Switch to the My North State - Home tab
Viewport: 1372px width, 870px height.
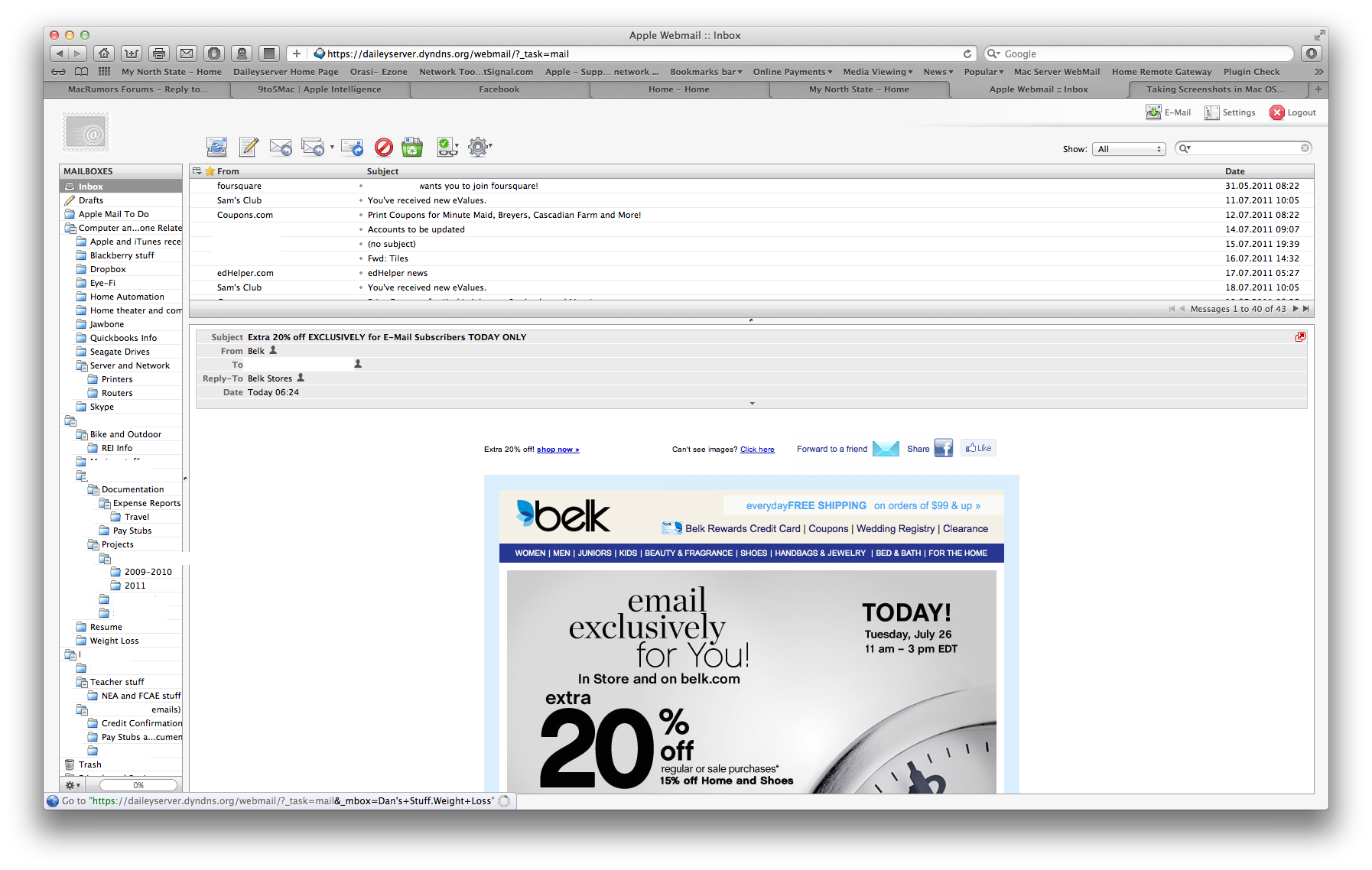click(859, 89)
